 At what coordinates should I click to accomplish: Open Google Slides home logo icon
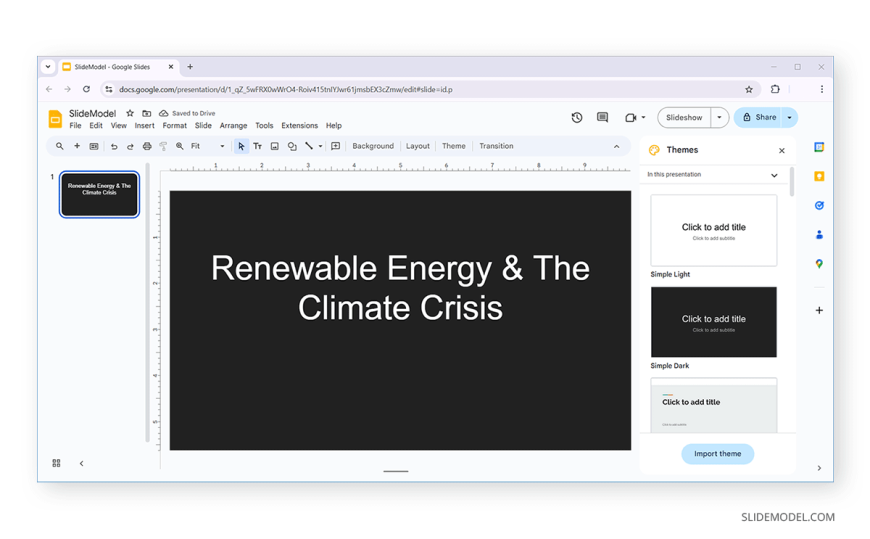55,119
